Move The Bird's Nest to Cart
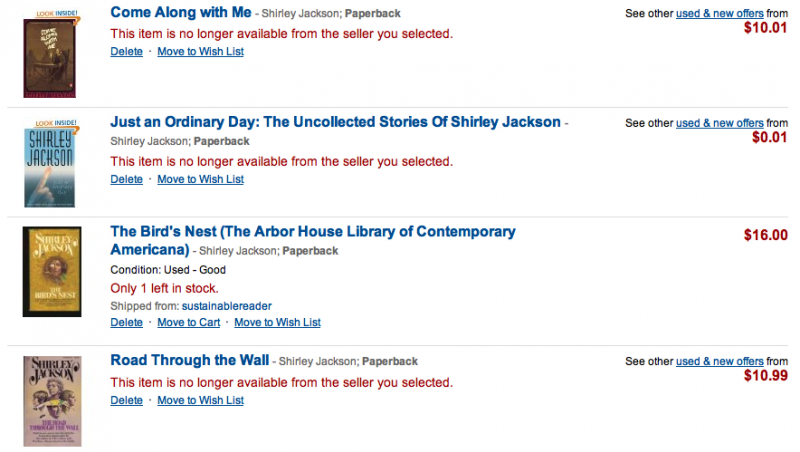 click(x=189, y=322)
